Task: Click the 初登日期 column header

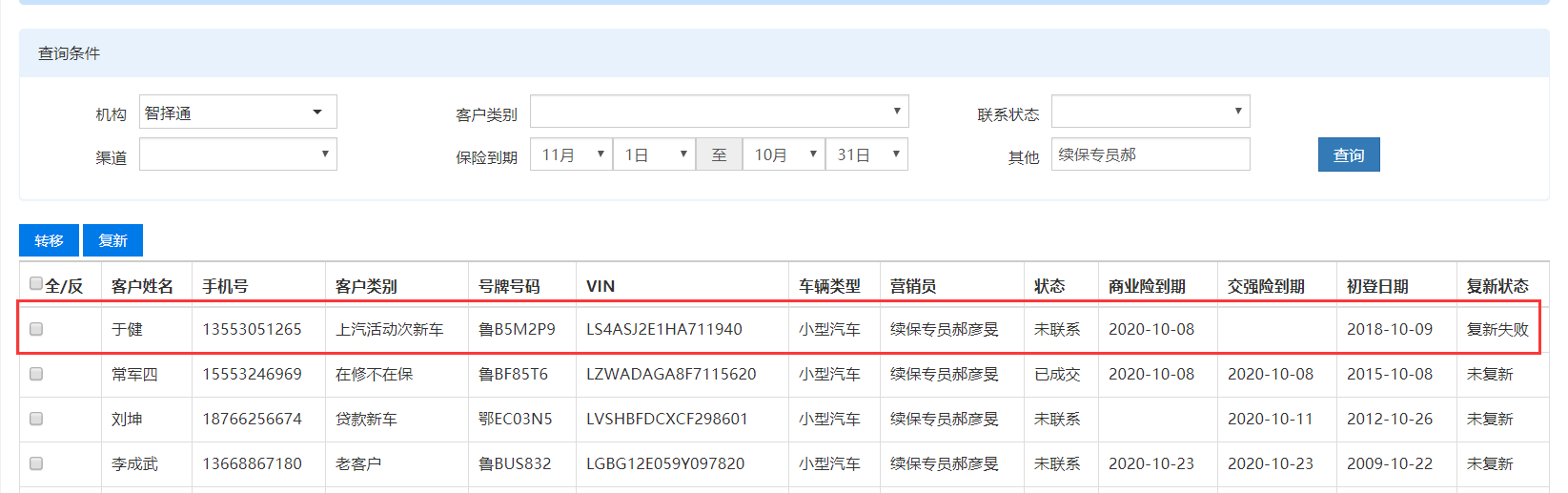Action: (1377, 286)
